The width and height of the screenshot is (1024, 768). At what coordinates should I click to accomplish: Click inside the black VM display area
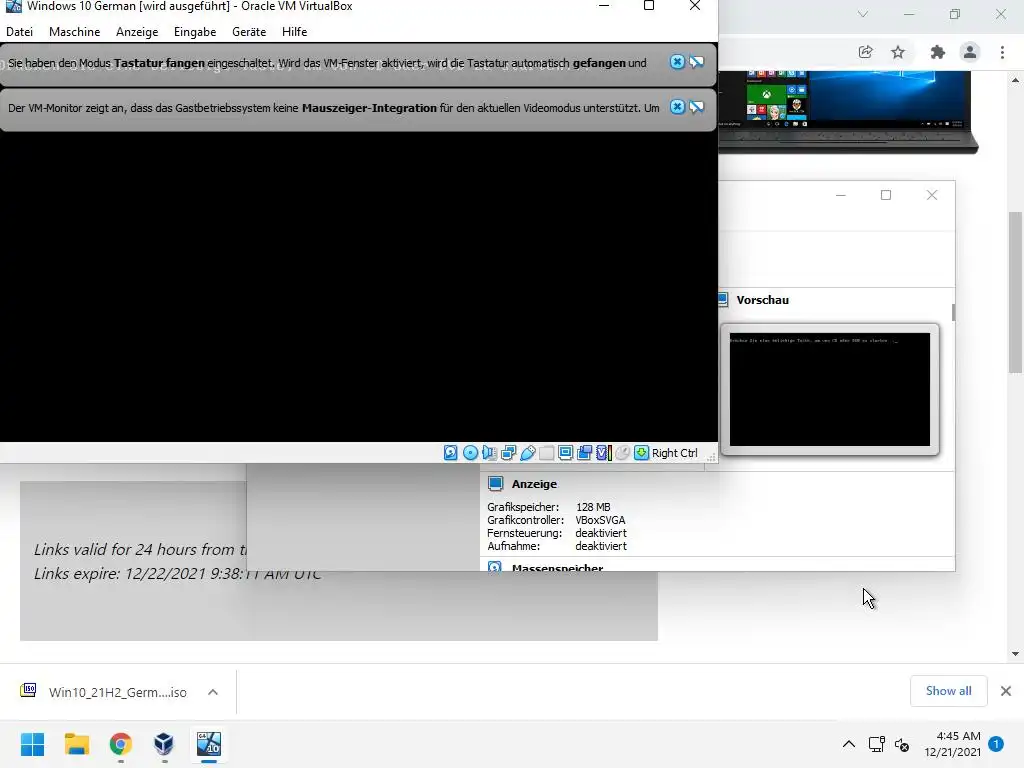pos(359,287)
